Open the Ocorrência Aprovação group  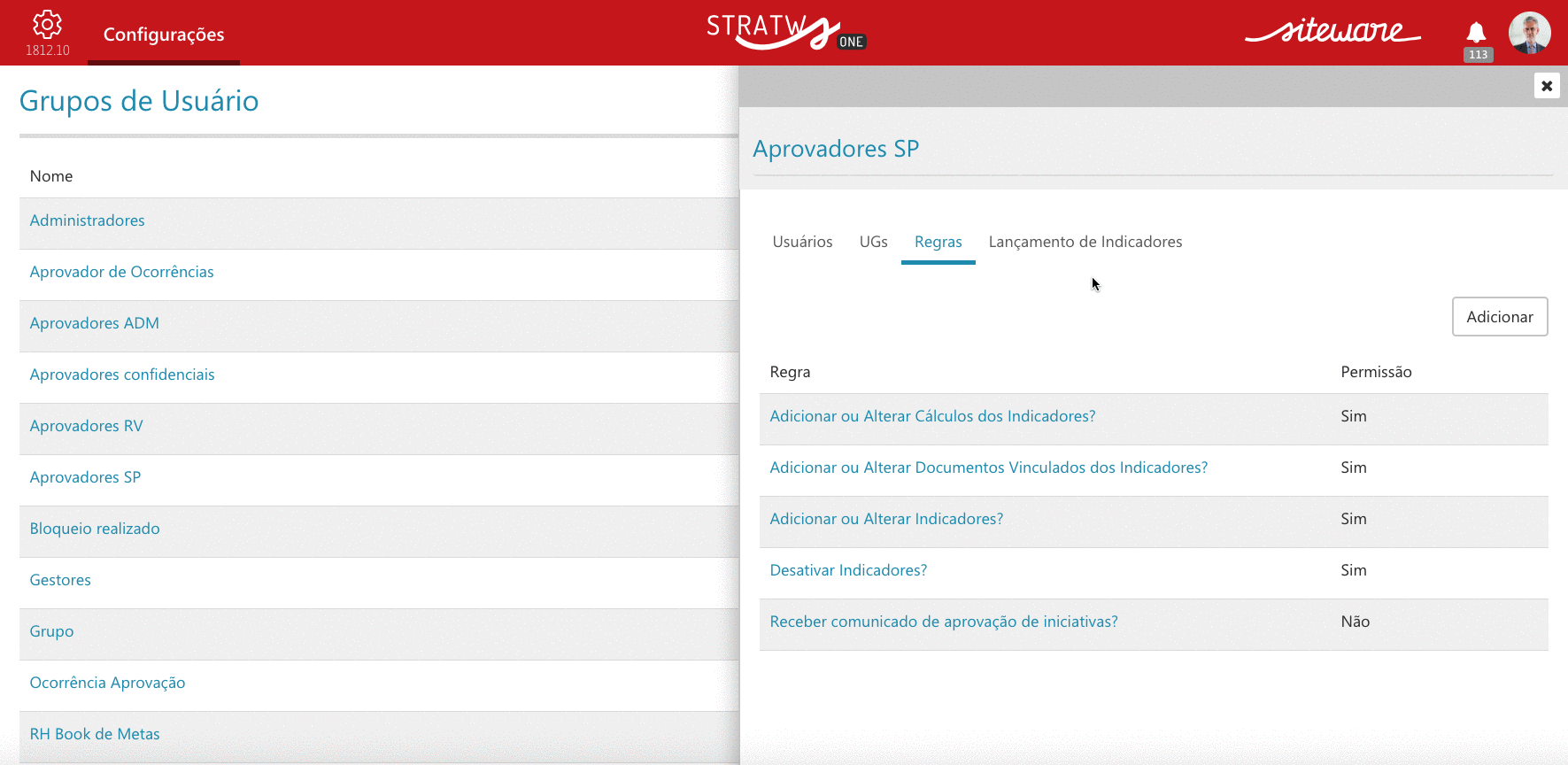coord(107,683)
